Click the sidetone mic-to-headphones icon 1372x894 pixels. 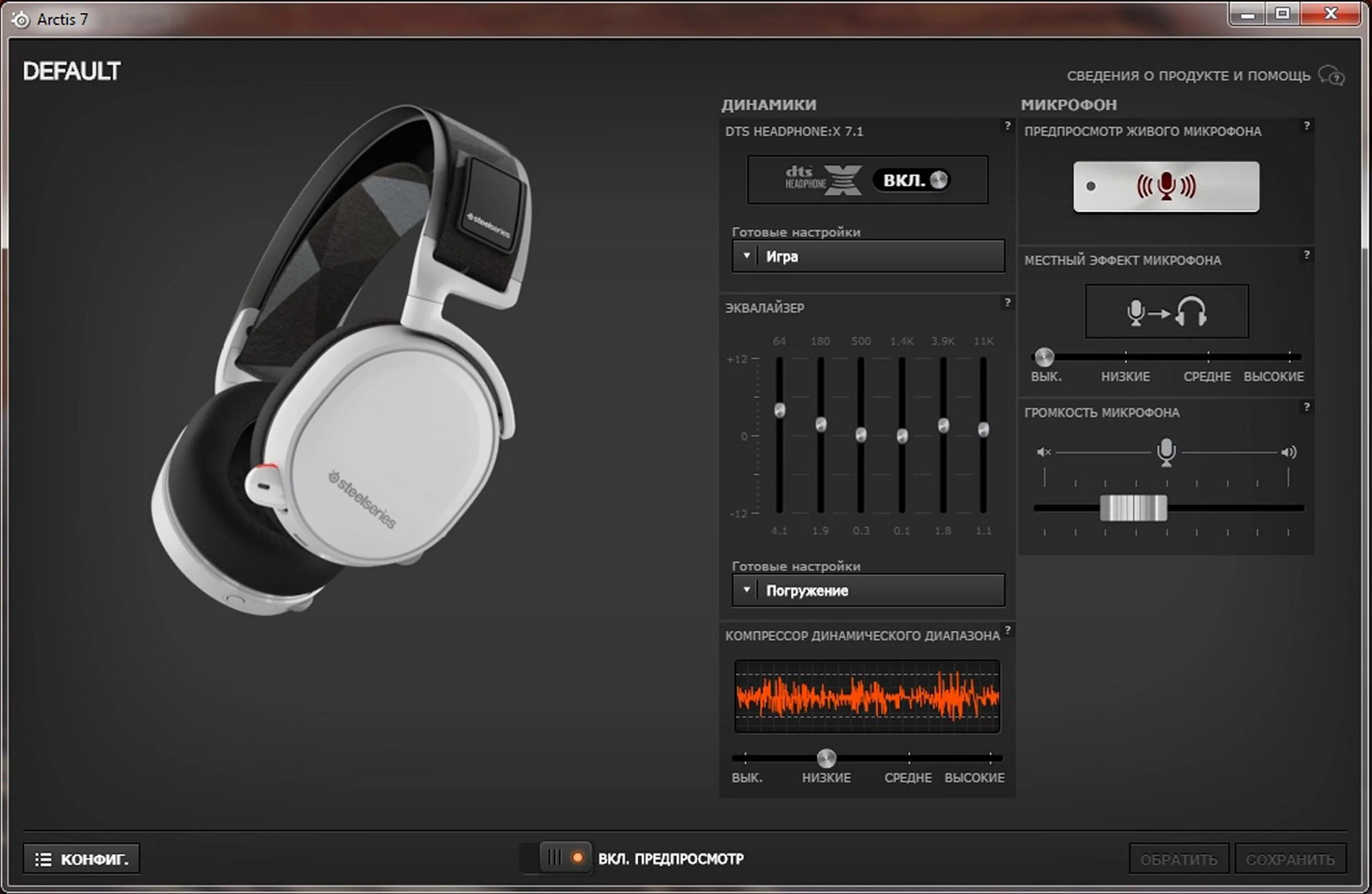pyautogui.click(x=1166, y=312)
